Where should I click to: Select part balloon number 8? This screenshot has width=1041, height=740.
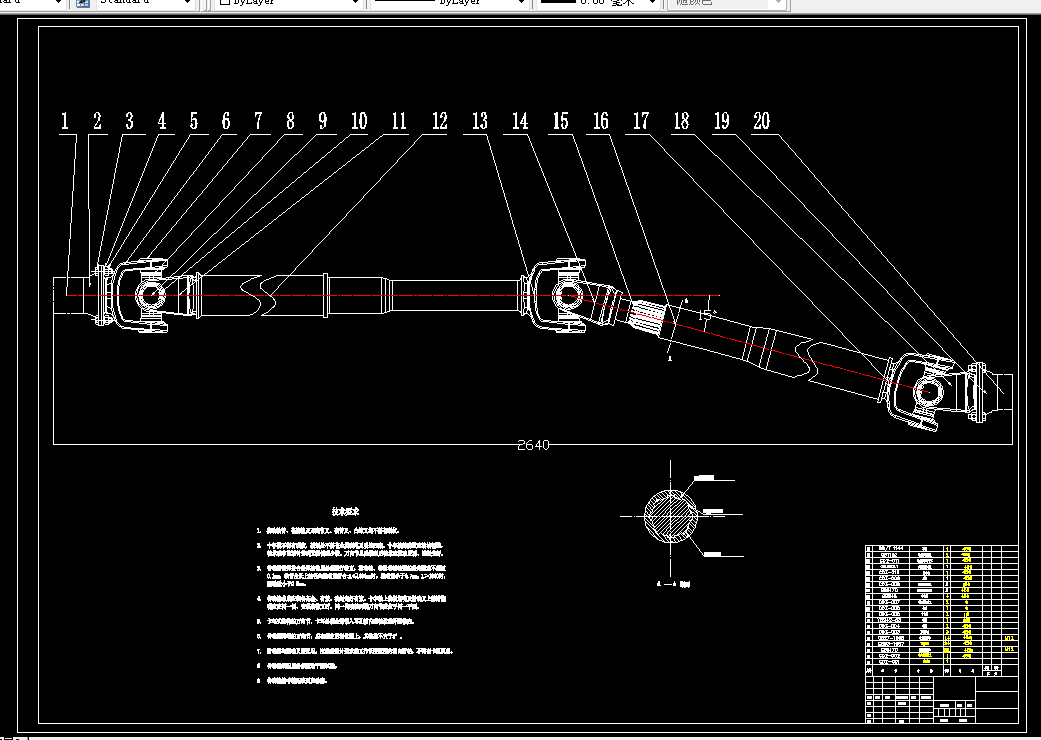(290, 121)
